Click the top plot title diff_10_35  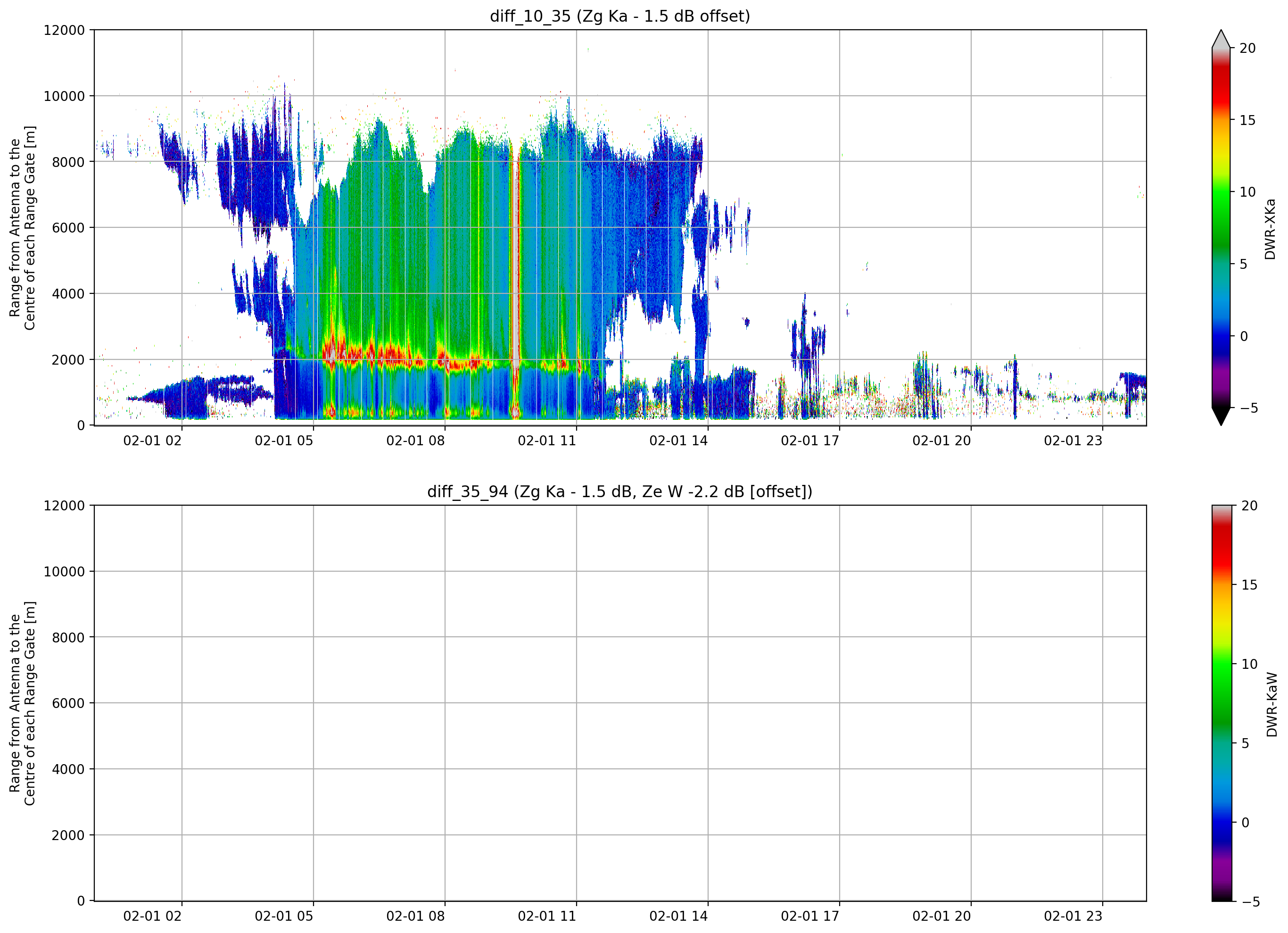(619, 16)
